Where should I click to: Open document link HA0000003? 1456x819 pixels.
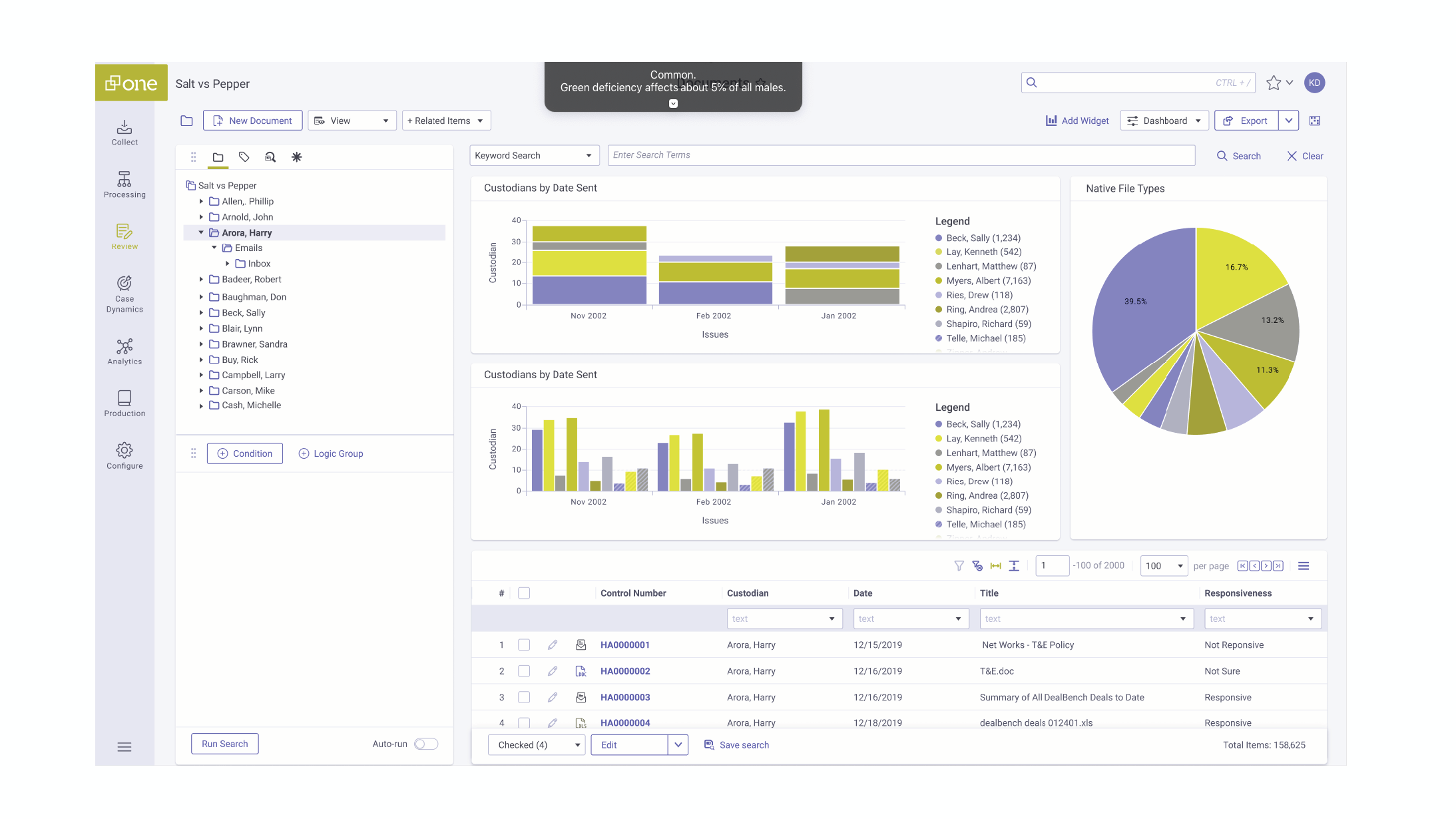[x=624, y=697]
